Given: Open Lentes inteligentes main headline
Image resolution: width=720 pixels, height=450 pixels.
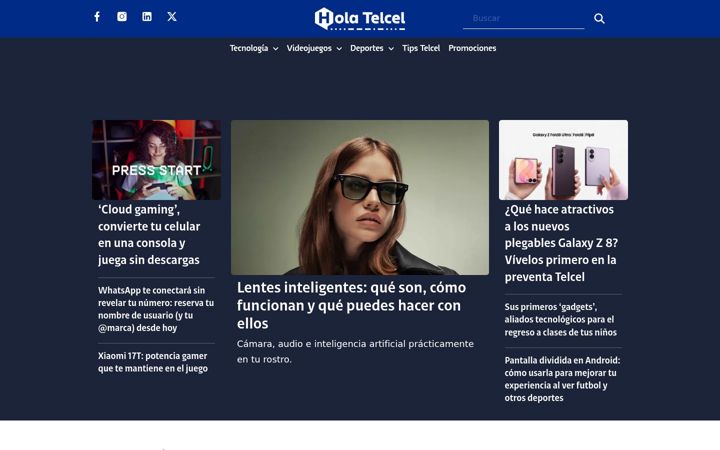Looking at the screenshot, I should point(352,305).
